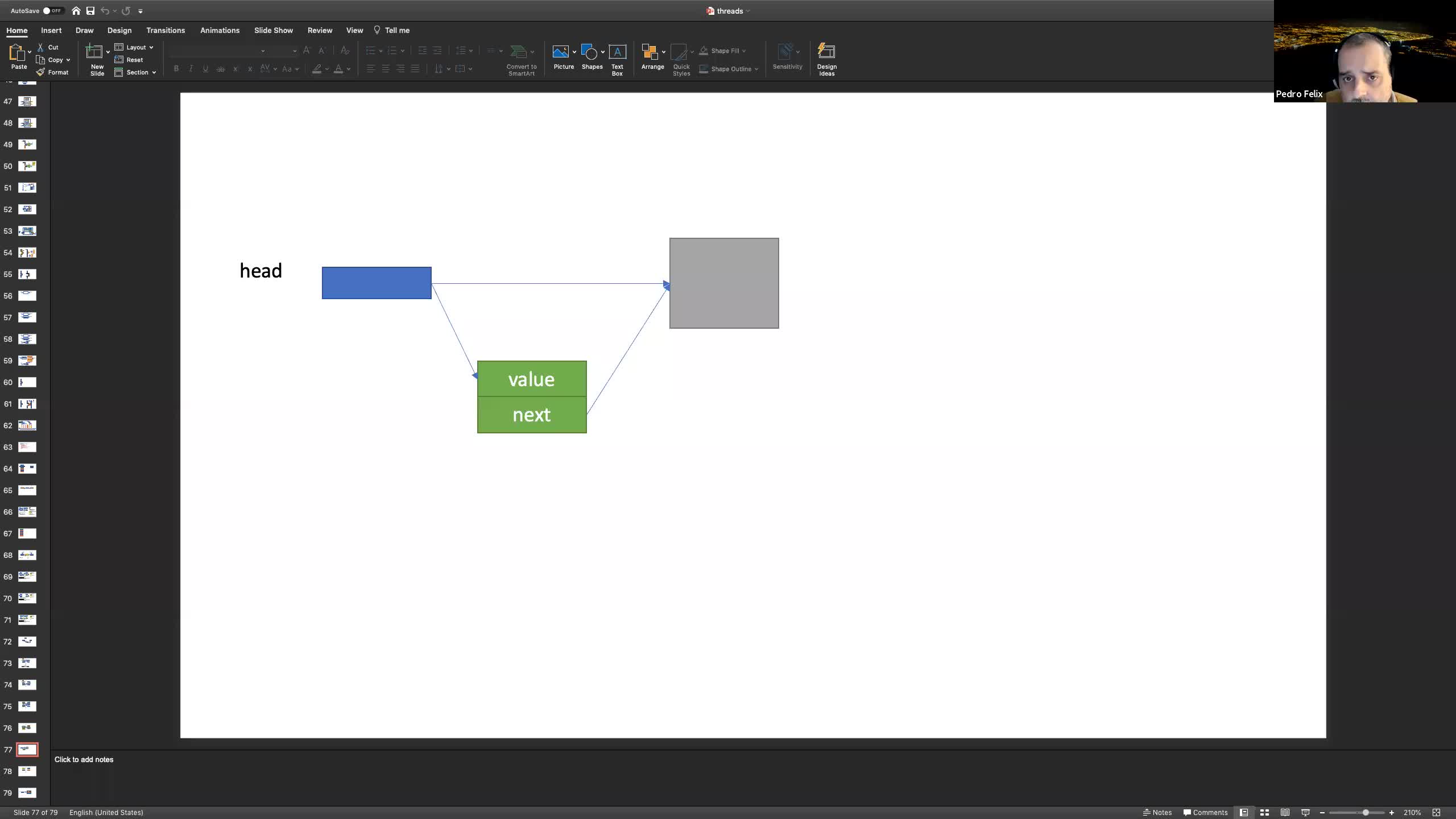Click the Reset slide button
1456x819 pixels.
(x=129, y=60)
